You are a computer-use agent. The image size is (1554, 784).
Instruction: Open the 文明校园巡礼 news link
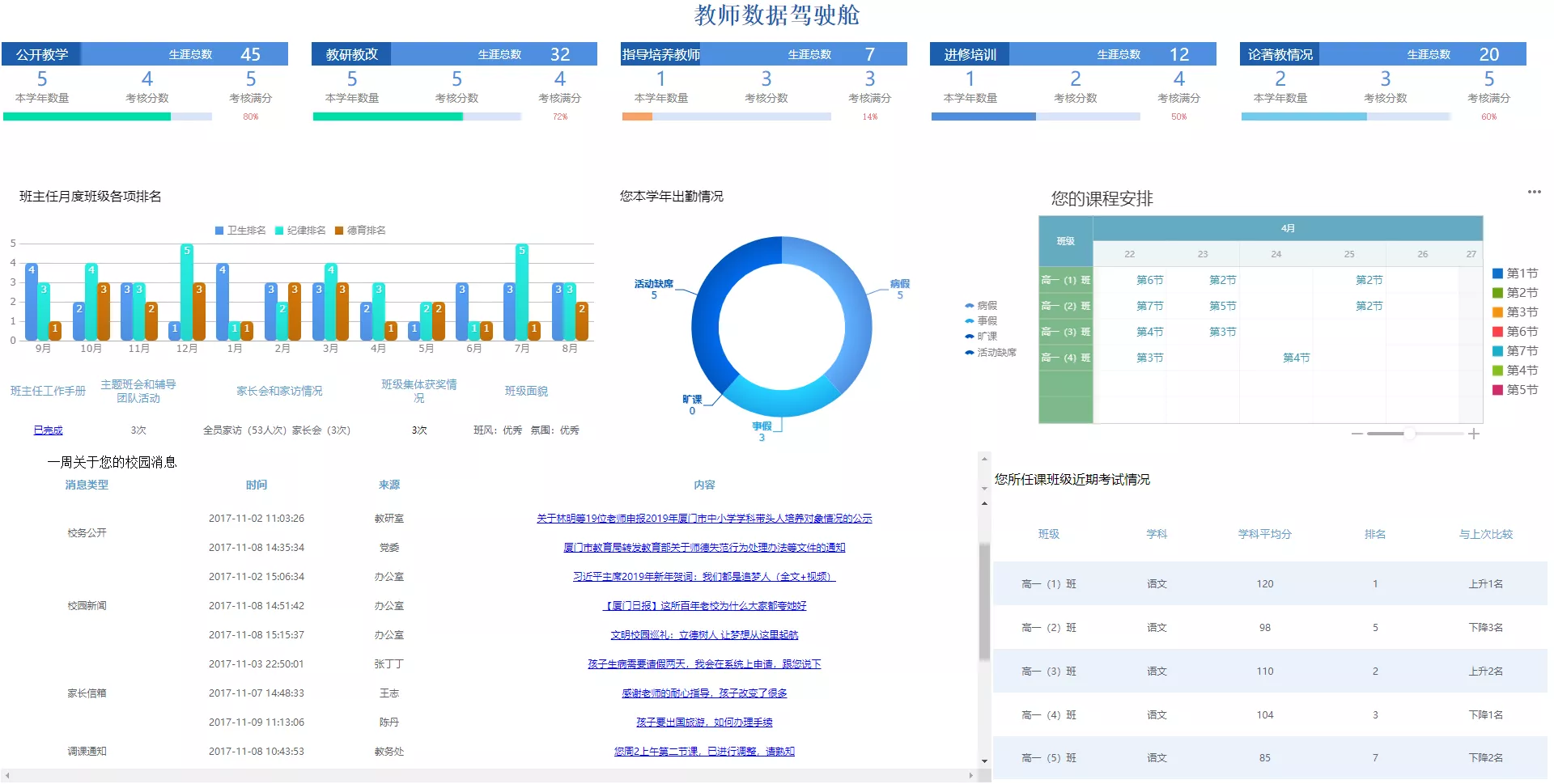click(x=704, y=635)
